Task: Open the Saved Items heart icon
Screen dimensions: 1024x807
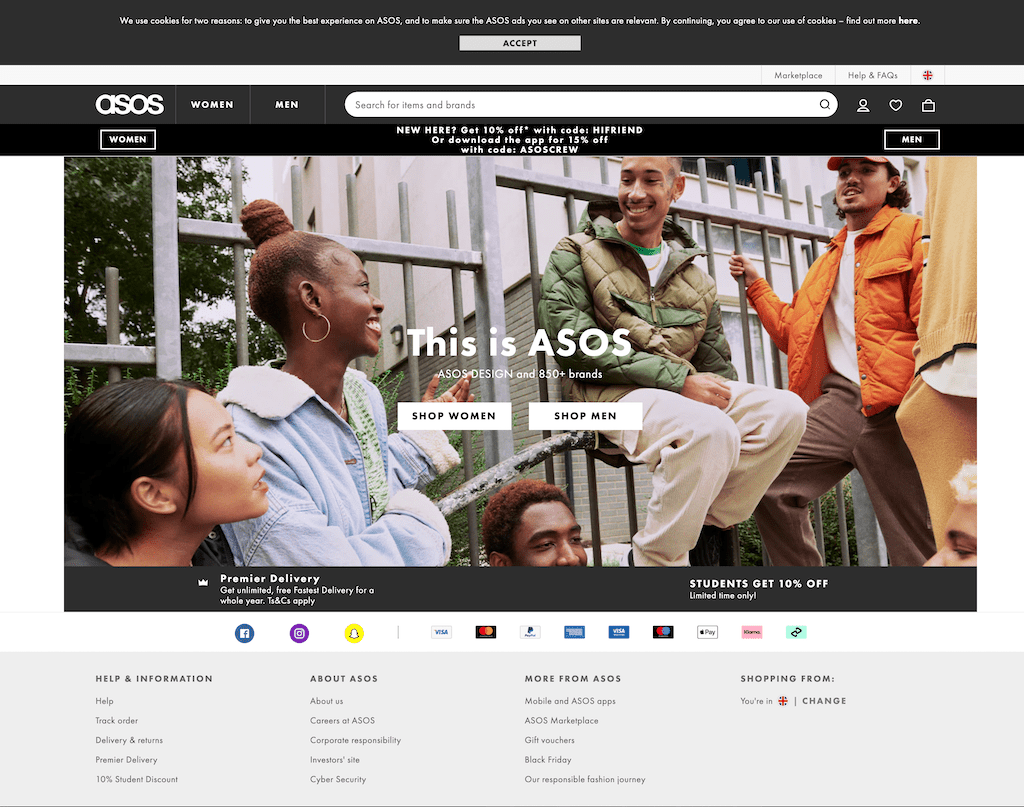Action: pos(895,105)
